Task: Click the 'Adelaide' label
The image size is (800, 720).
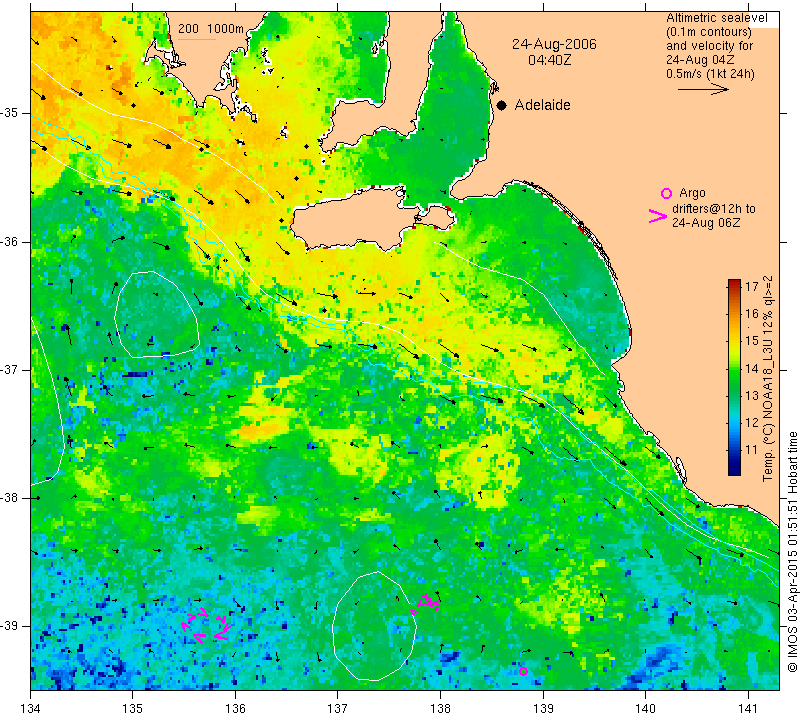Action: (542, 105)
